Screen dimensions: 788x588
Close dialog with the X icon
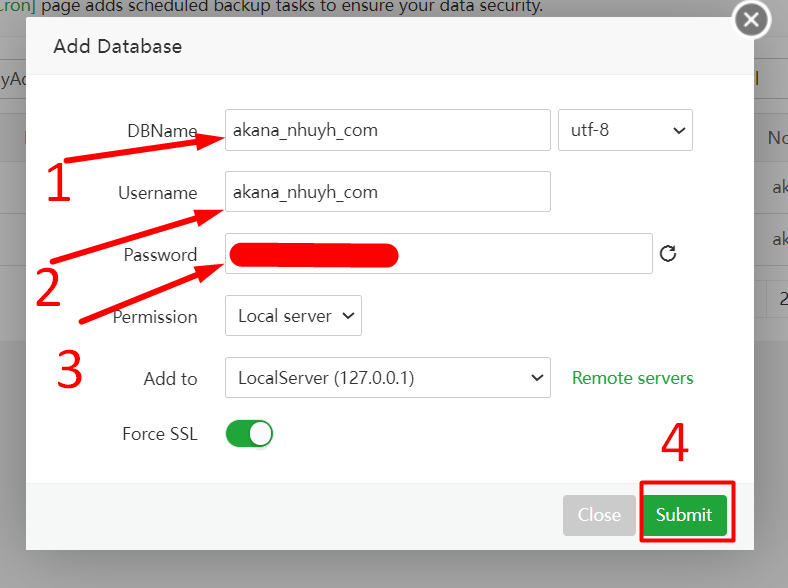[x=751, y=20]
